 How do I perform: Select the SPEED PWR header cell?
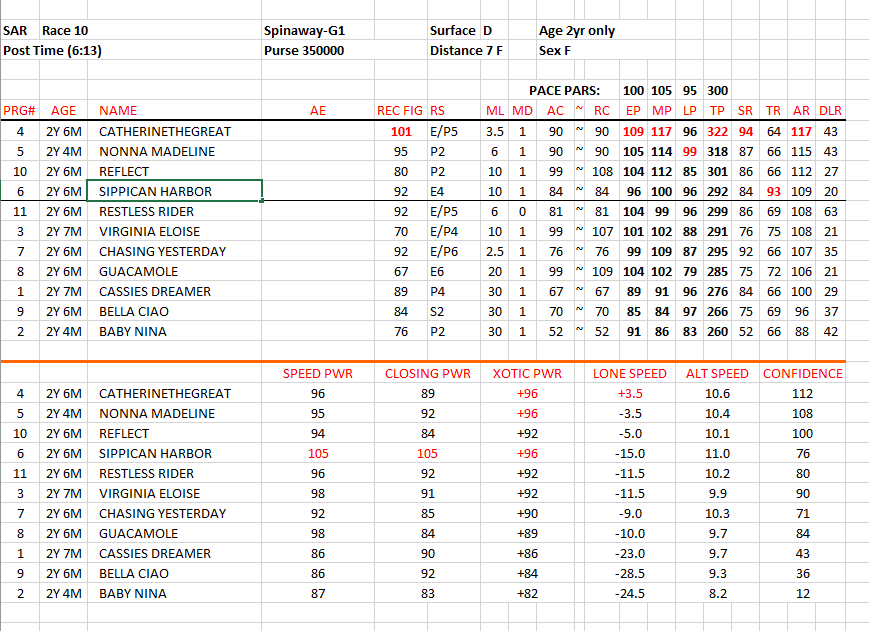pyautogui.click(x=316, y=374)
